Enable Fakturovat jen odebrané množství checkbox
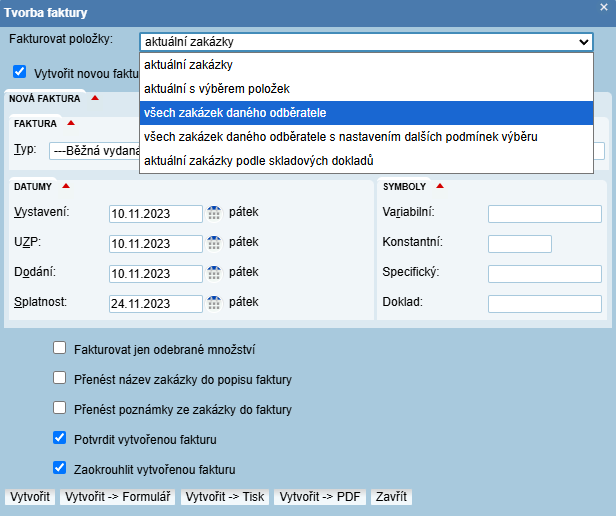616x516 pixels. tap(60, 349)
